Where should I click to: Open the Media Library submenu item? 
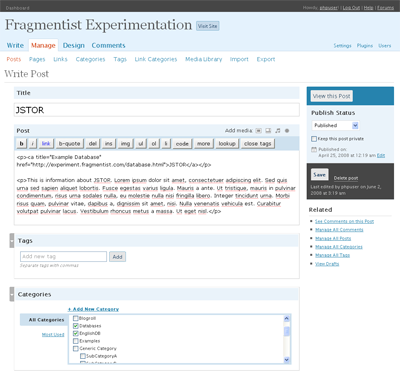(204, 59)
